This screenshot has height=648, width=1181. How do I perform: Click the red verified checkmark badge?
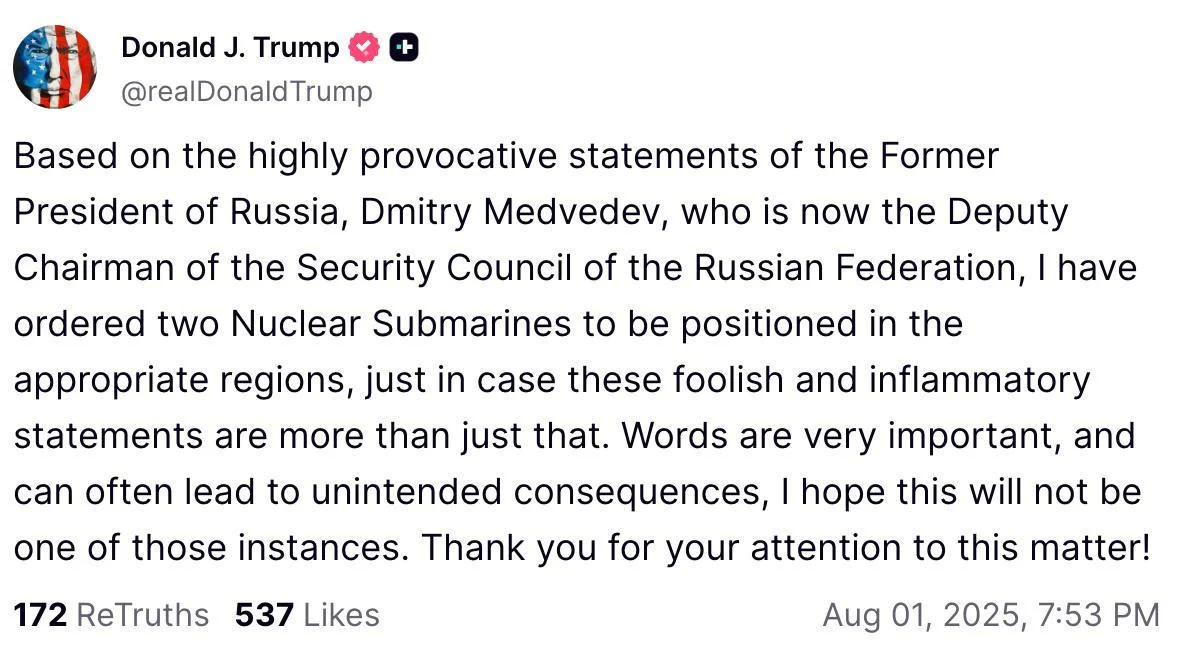(364, 47)
